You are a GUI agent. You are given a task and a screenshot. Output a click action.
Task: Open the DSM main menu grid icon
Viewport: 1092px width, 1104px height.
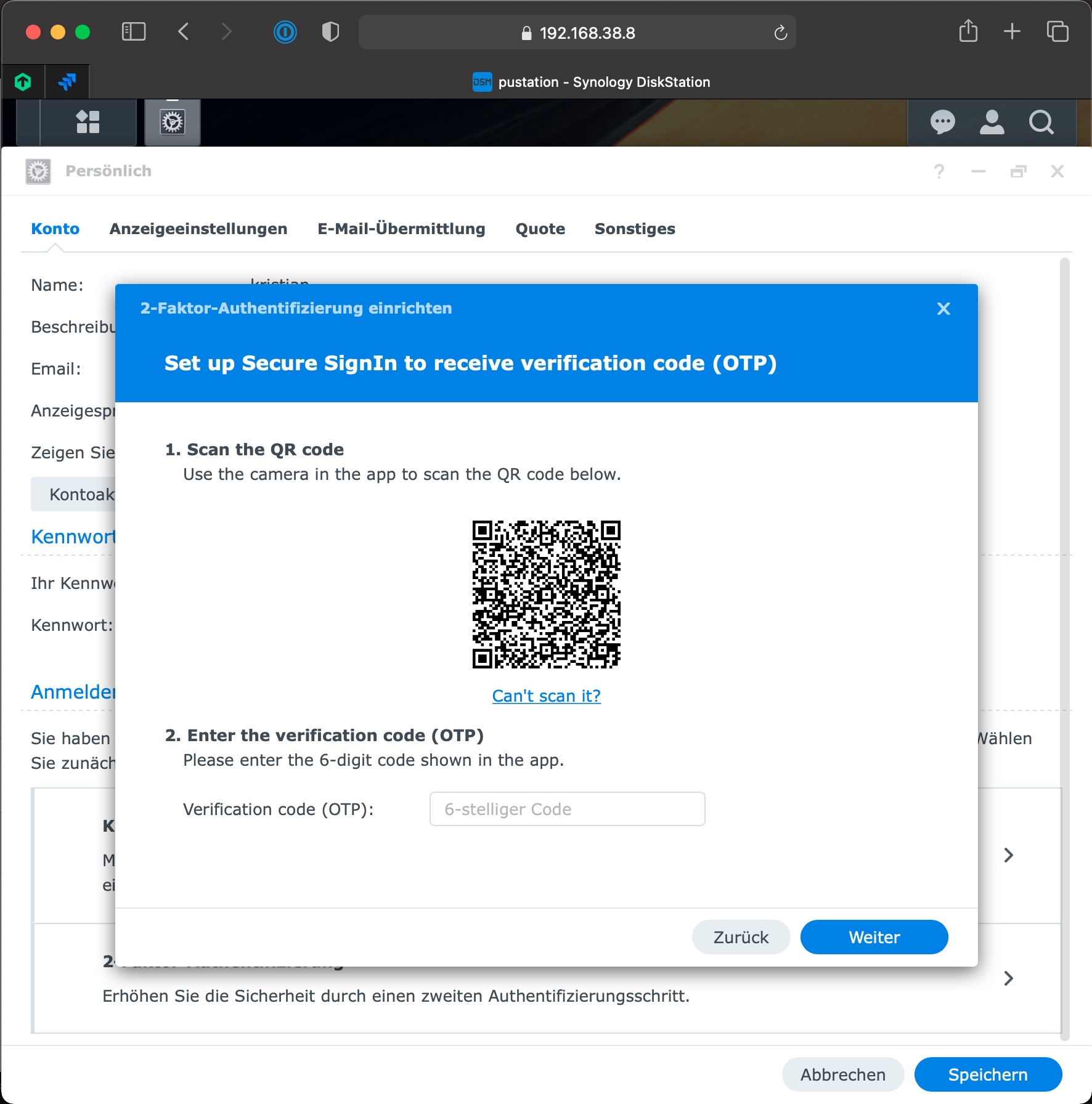click(x=88, y=122)
